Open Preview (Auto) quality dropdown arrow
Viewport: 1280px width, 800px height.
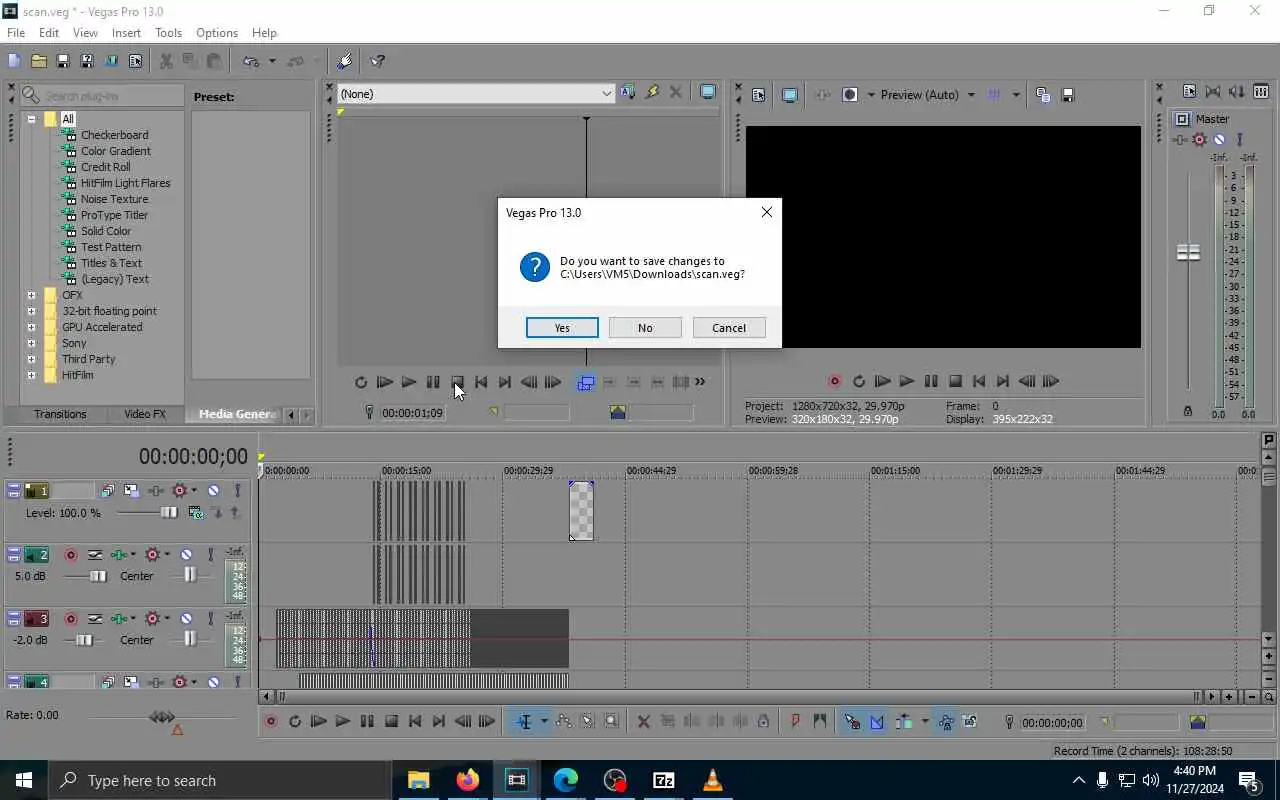tap(970, 95)
